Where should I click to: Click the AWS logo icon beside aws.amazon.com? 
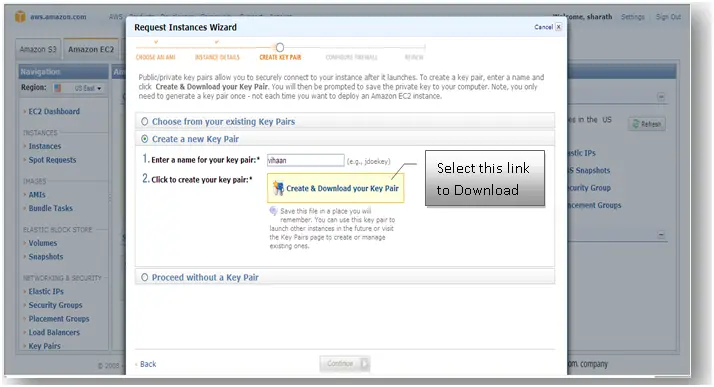(20, 17)
